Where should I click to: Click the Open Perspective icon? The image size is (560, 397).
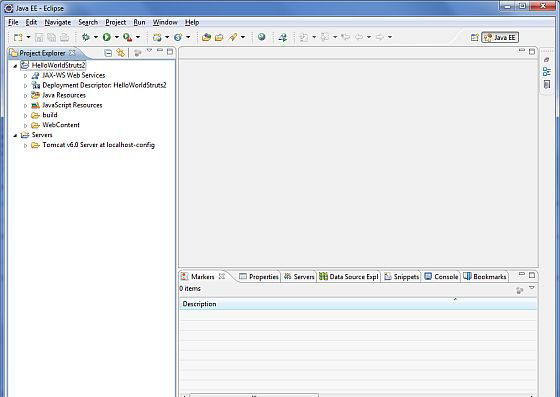coord(474,37)
